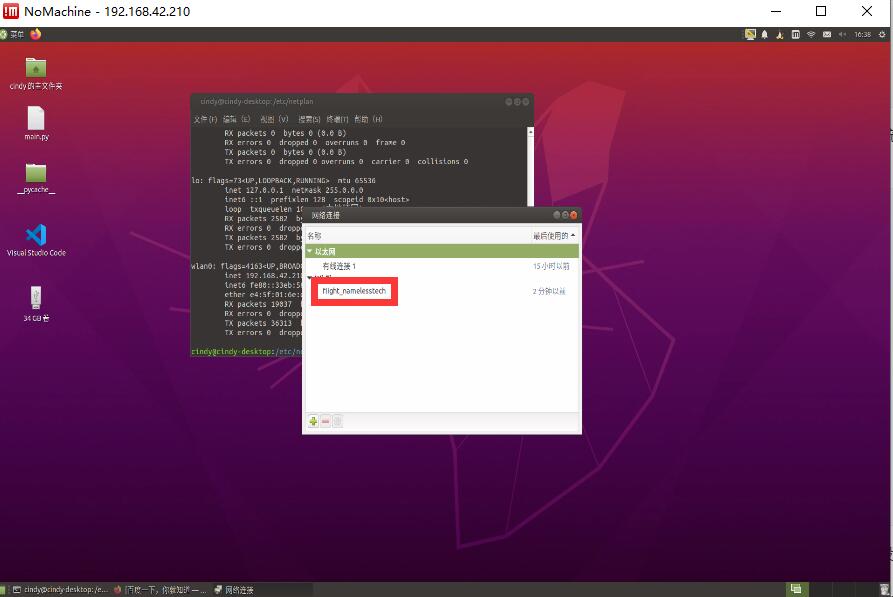Click the 'lo: flags=73' line in terminal
Viewport: 893px width, 597px height.
[283, 181]
